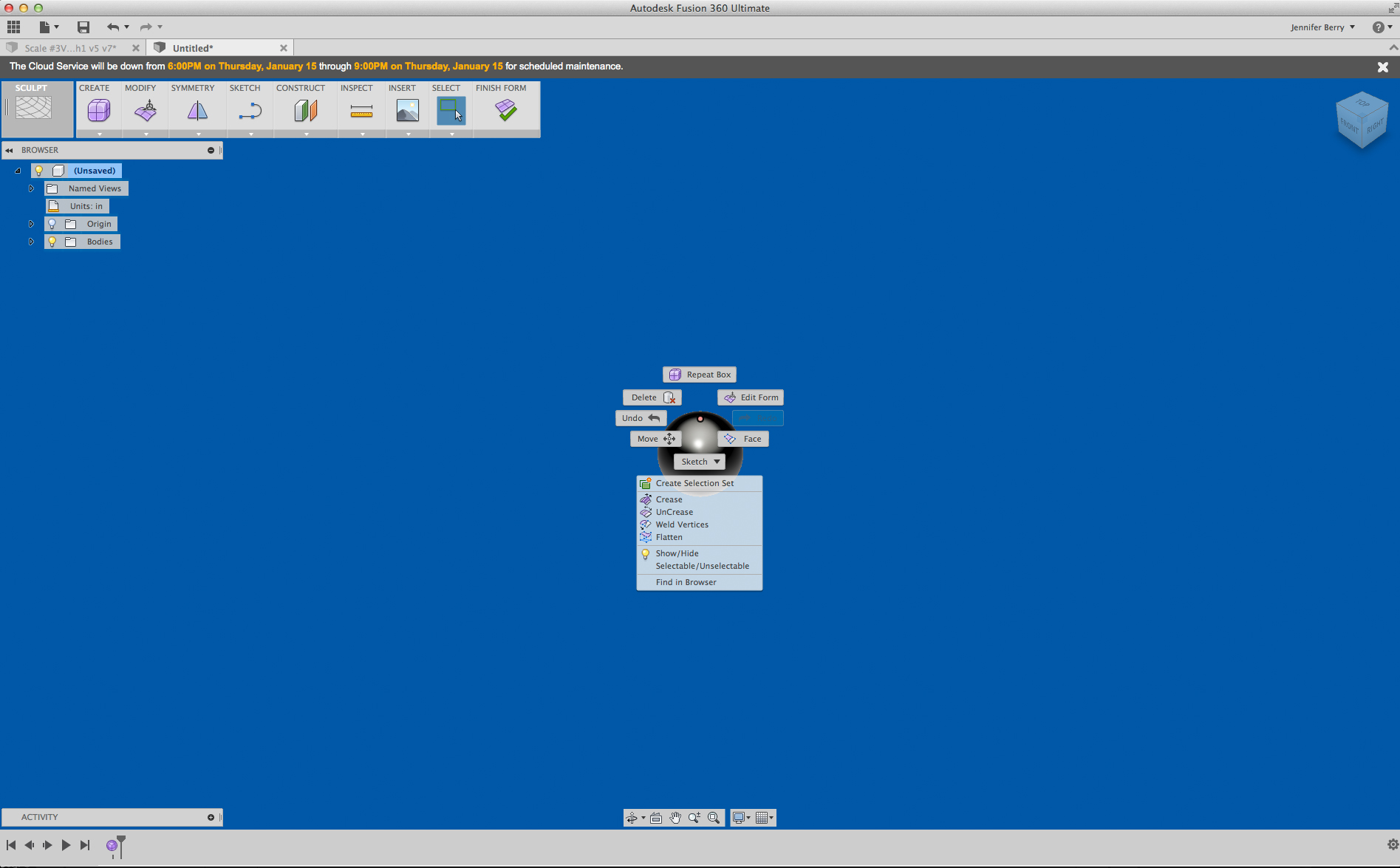The height and width of the screenshot is (868, 1400).
Task: Choose Weld Vertices from the context menu
Action: [x=700, y=524]
